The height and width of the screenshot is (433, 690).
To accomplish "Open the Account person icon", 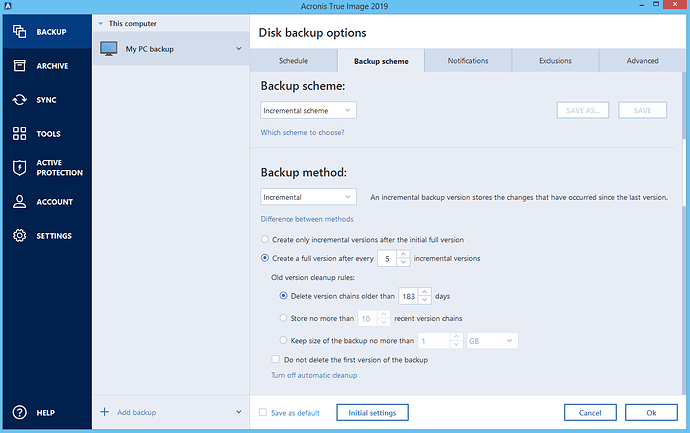I will pyautogui.click(x=19, y=202).
